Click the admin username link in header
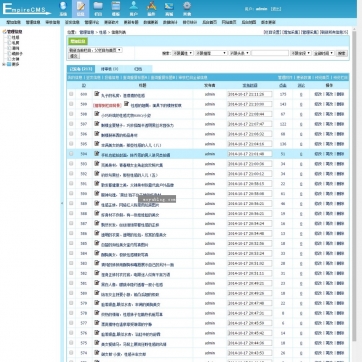The height and width of the screenshot is (362, 362). pyautogui.click(x=261, y=9)
